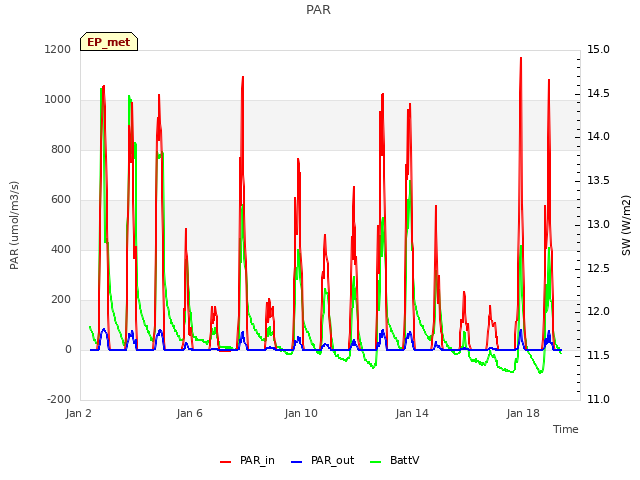Click the 'Jan 2' x-axis label
This screenshot has height=480, width=640.
click(x=79, y=413)
